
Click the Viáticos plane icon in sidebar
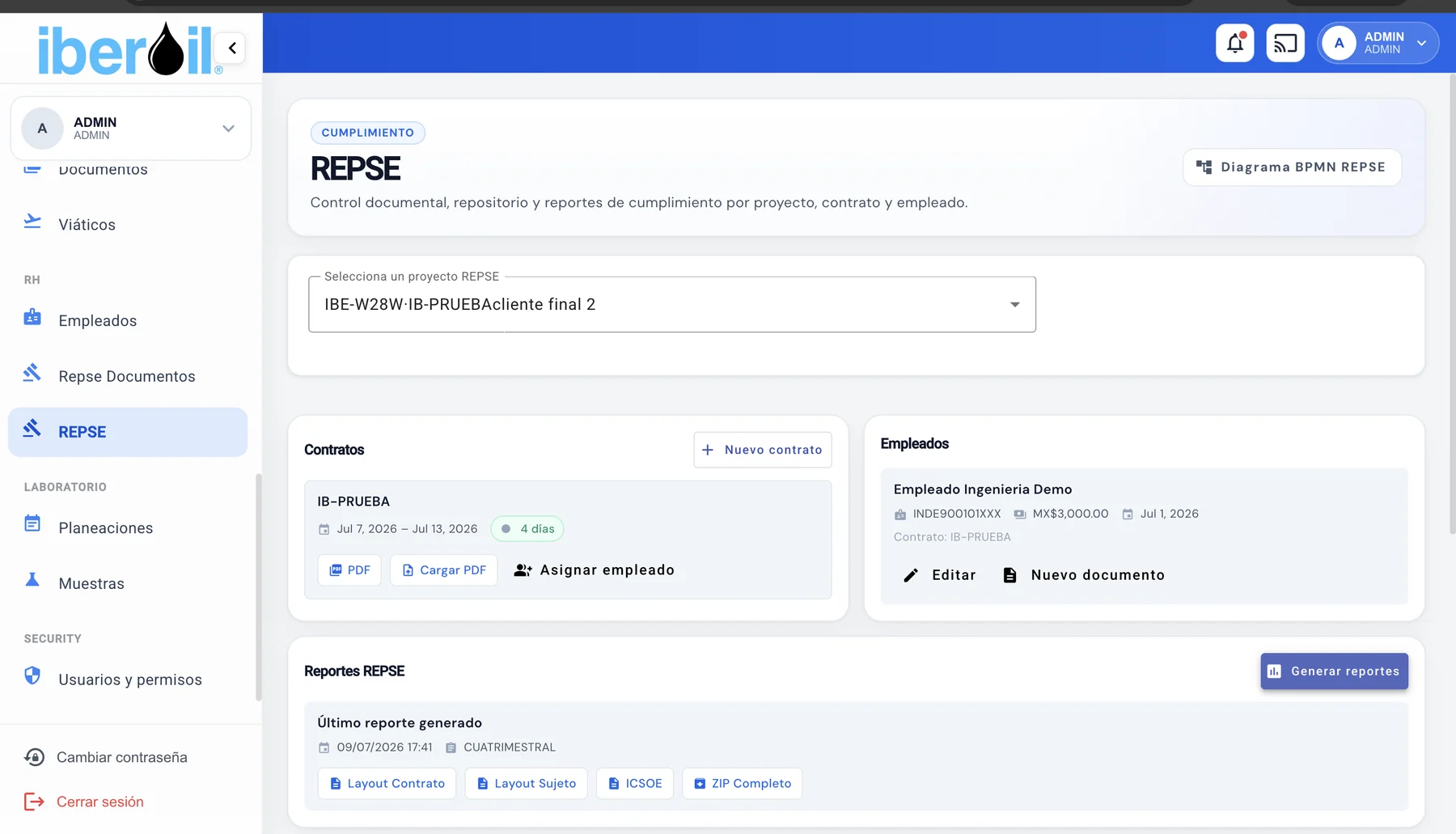(x=32, y=222)
